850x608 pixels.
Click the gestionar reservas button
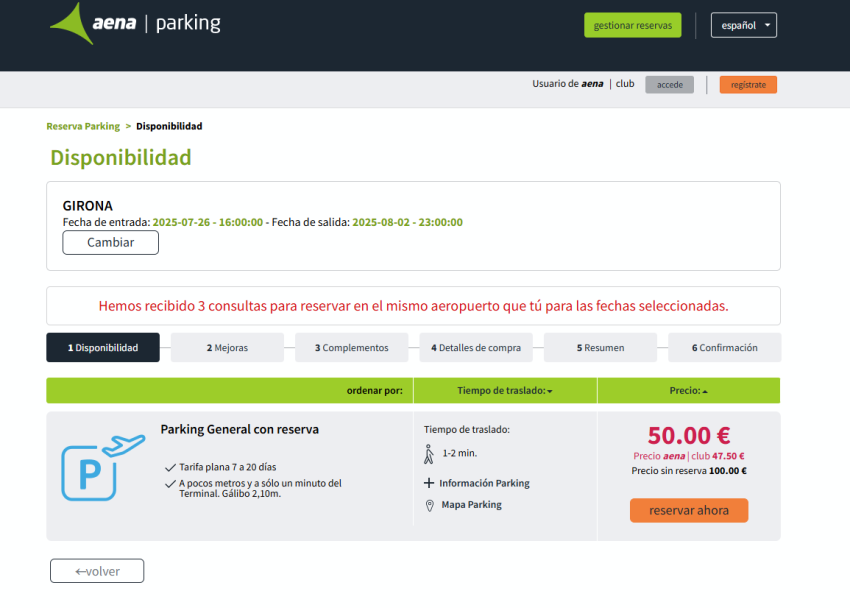tap(633, 25)
